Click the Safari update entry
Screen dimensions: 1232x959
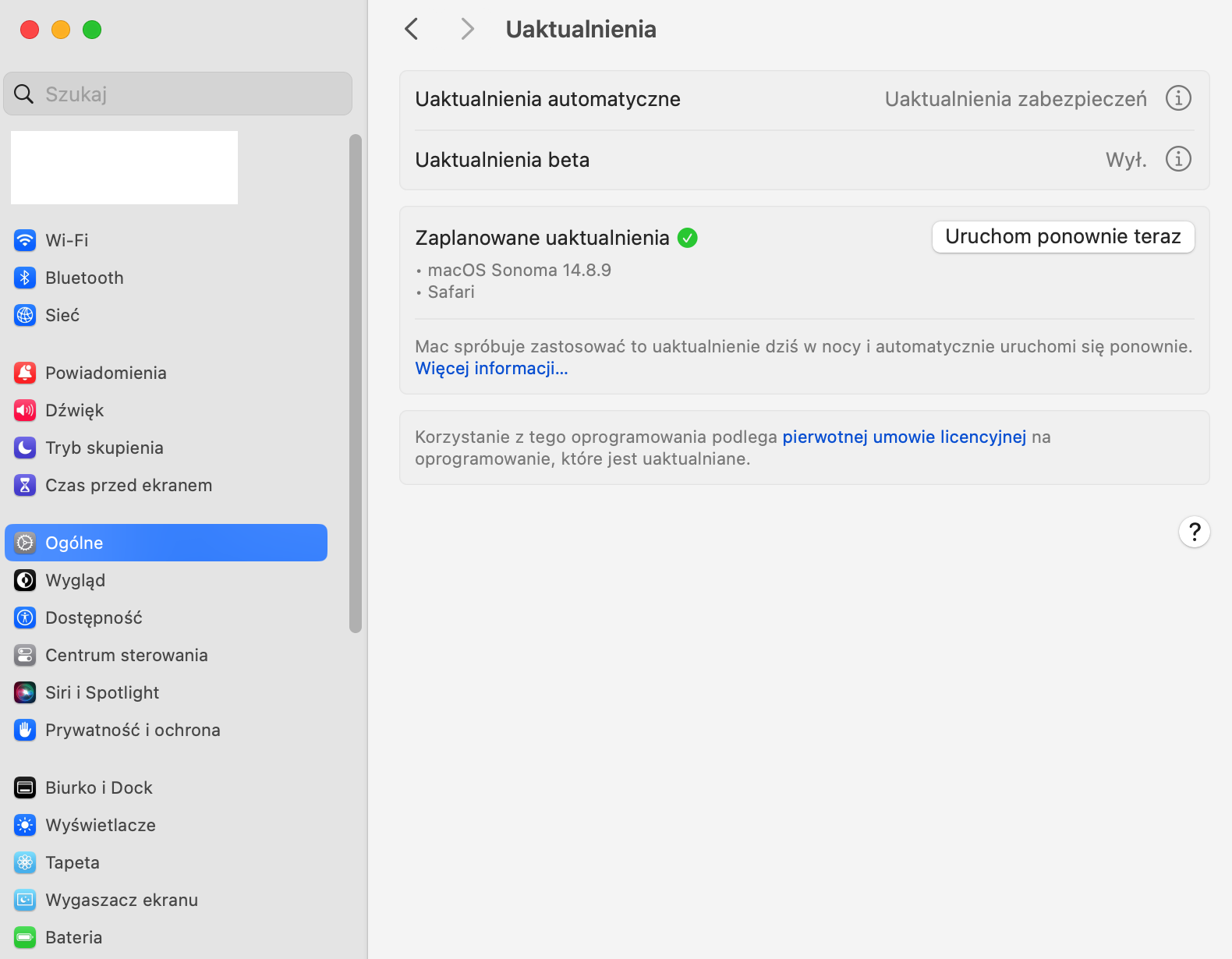(x=451, y=292)
